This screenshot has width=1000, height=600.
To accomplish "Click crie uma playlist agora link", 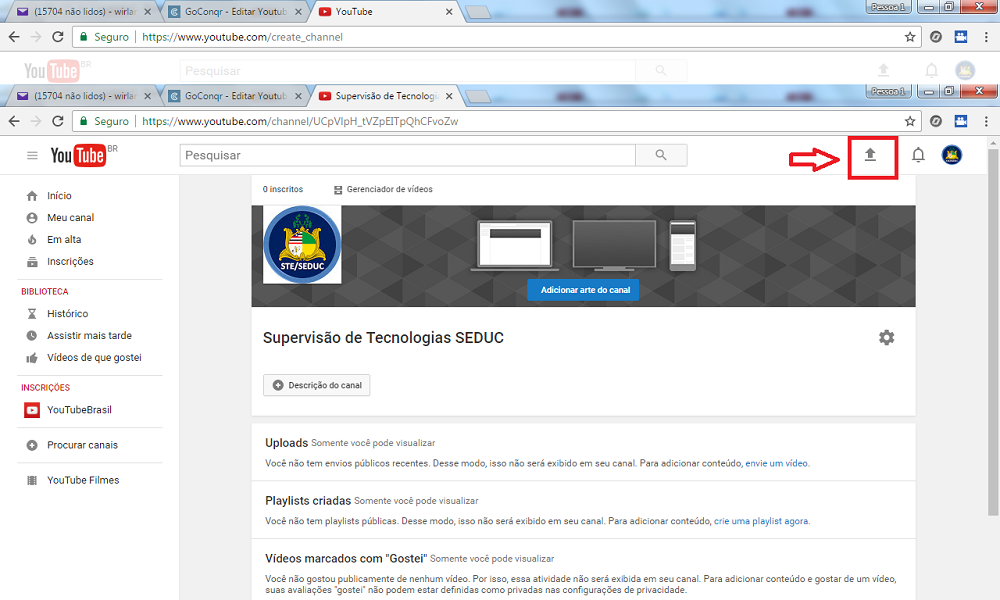I will [x=760, y=522].
